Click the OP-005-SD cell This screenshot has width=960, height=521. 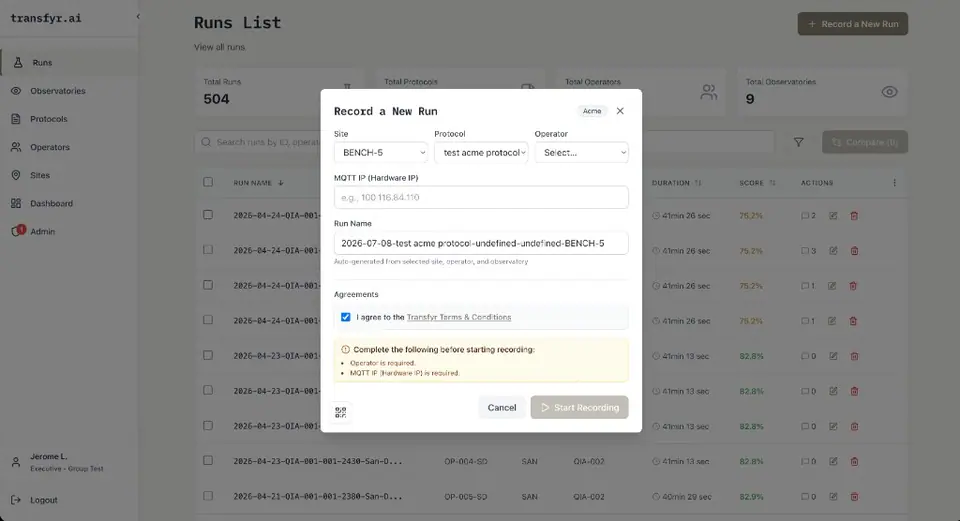tap(466, 497)
